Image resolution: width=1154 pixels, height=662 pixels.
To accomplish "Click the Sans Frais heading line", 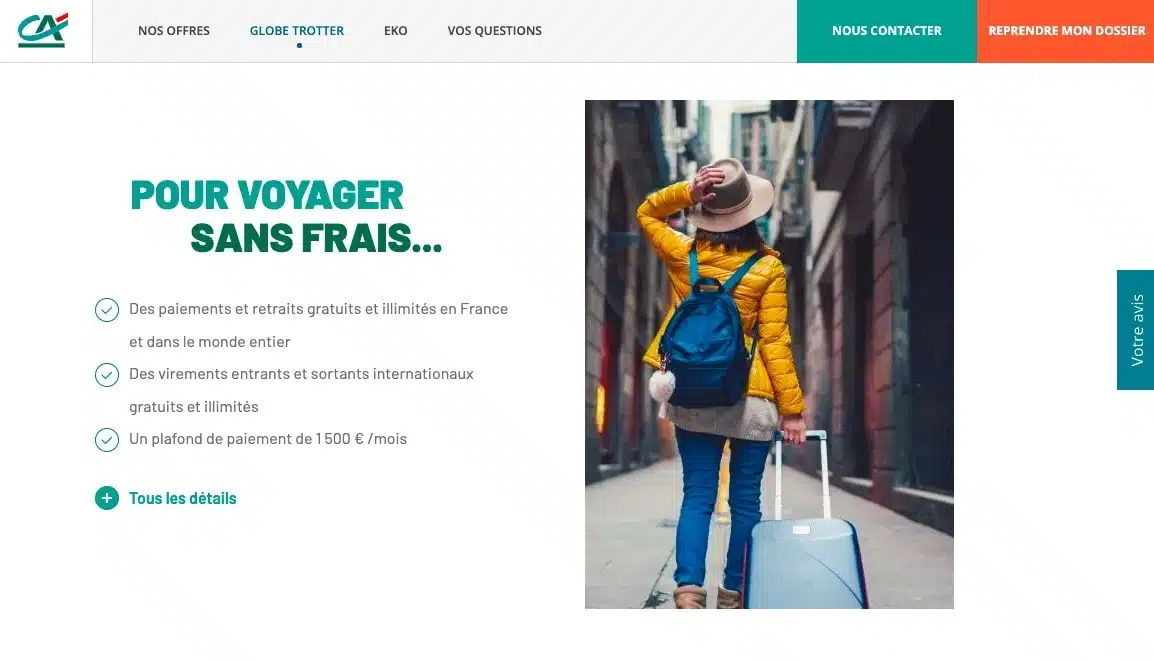I will pos(316,238).
